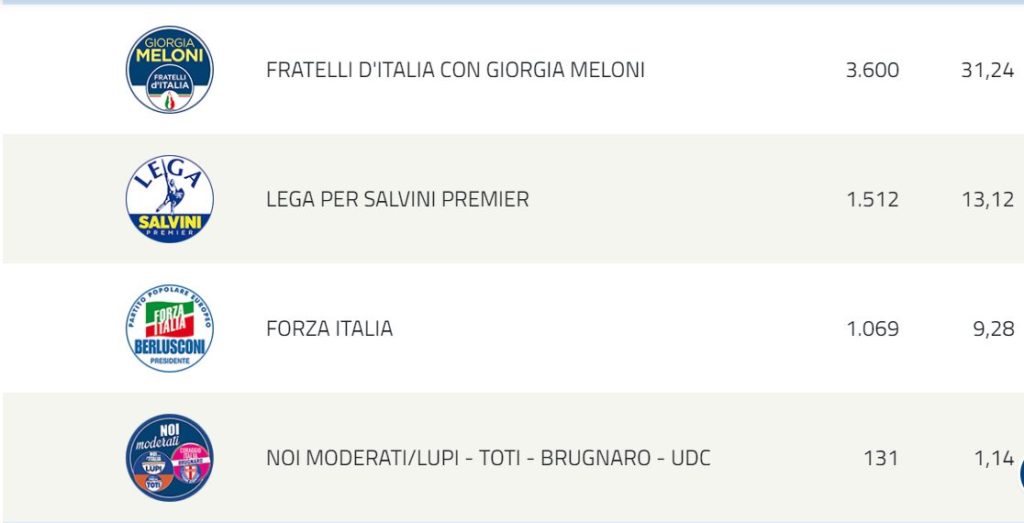
Task: Click the 1.512 vote count
Action: click(872, 199)
